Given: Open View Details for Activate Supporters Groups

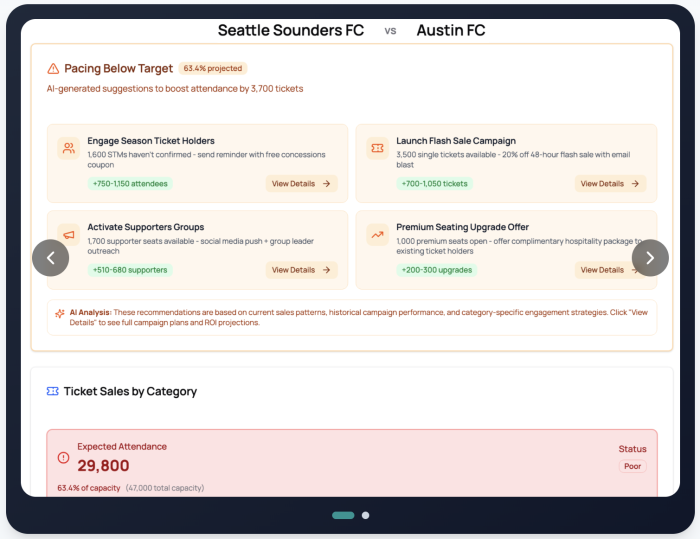Looking at the screenshot, I should 301,270.
